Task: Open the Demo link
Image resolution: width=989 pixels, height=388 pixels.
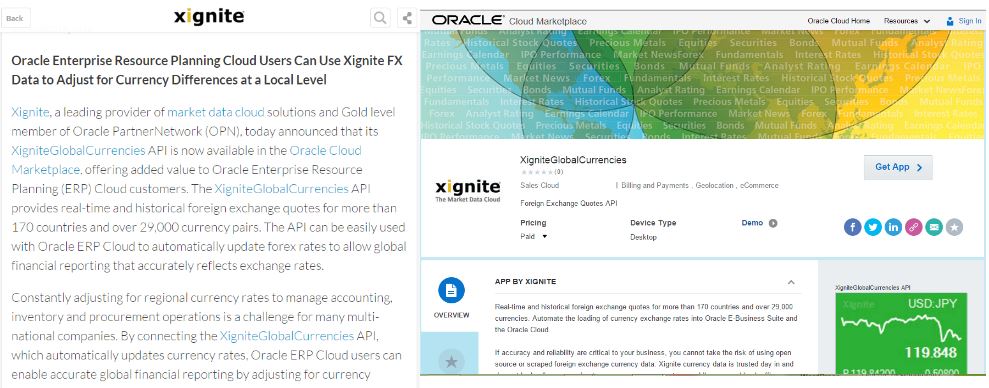Action: (752, 223)
